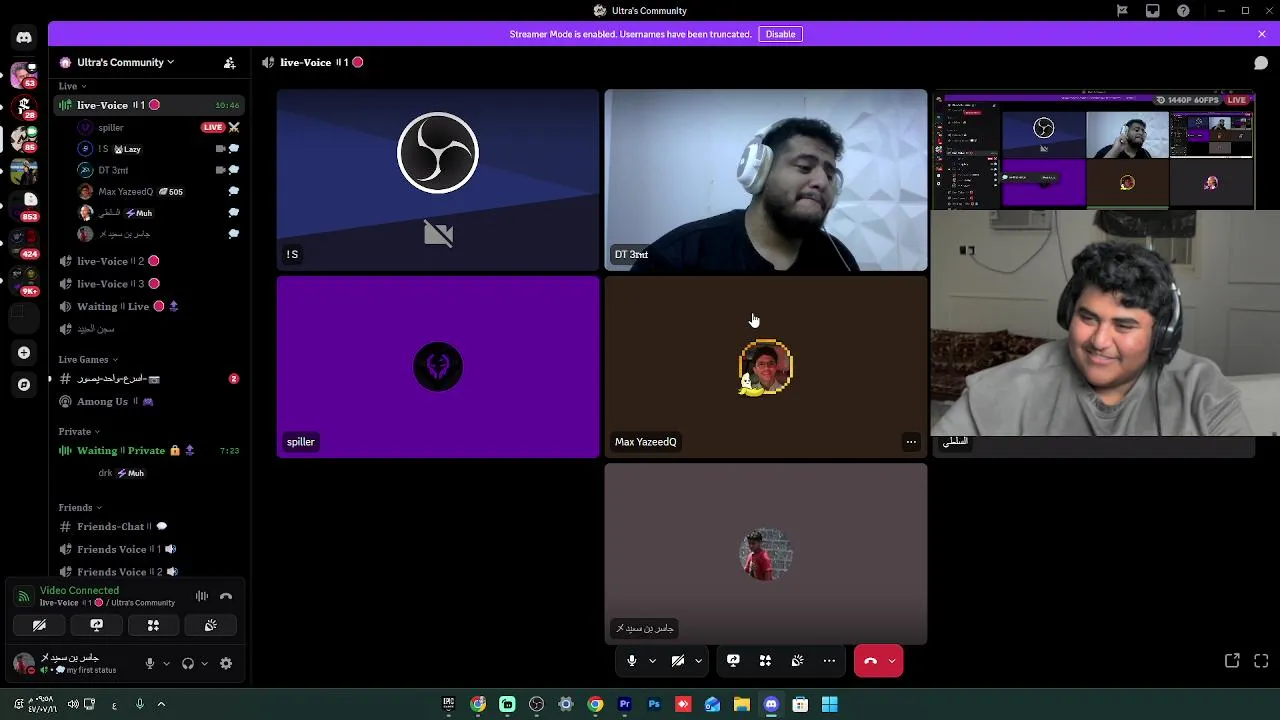Open microphone options arrow in call controls
1280x720 pixels.
point(652,660)
